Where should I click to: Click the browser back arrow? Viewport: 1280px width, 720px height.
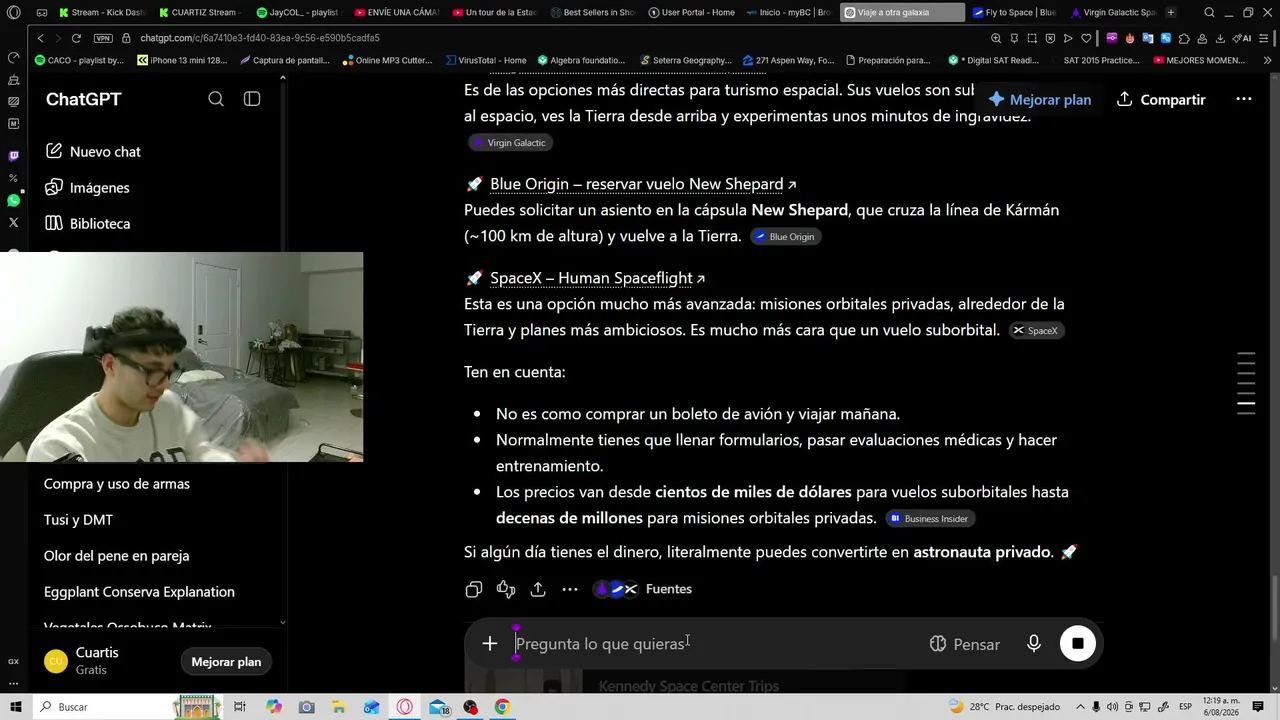tap(40, 38)
